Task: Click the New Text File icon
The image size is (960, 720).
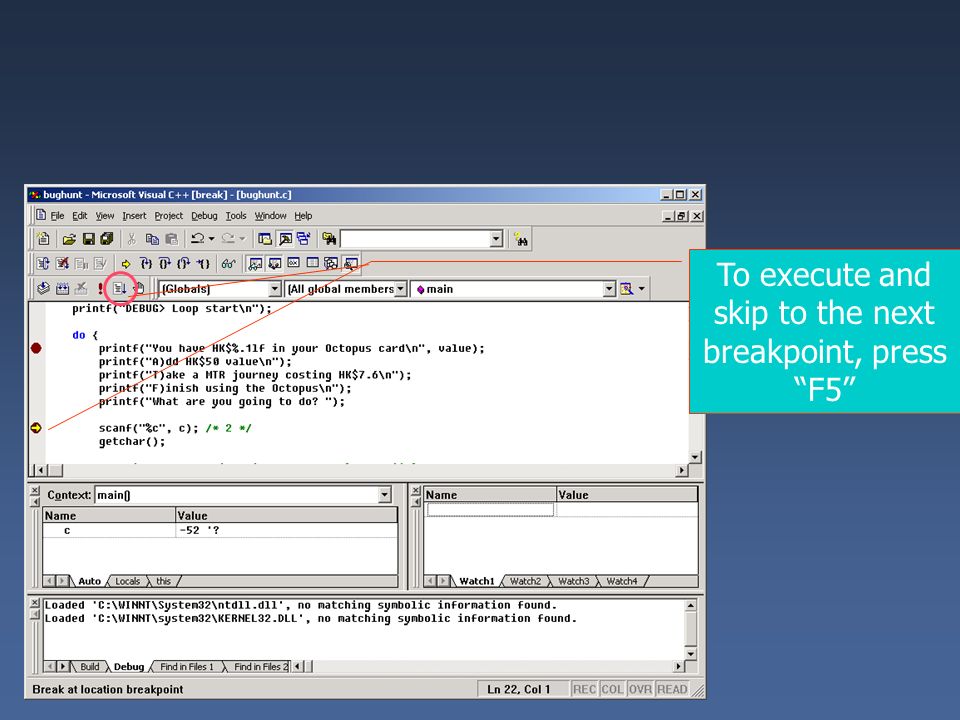Action: [43, 239]
